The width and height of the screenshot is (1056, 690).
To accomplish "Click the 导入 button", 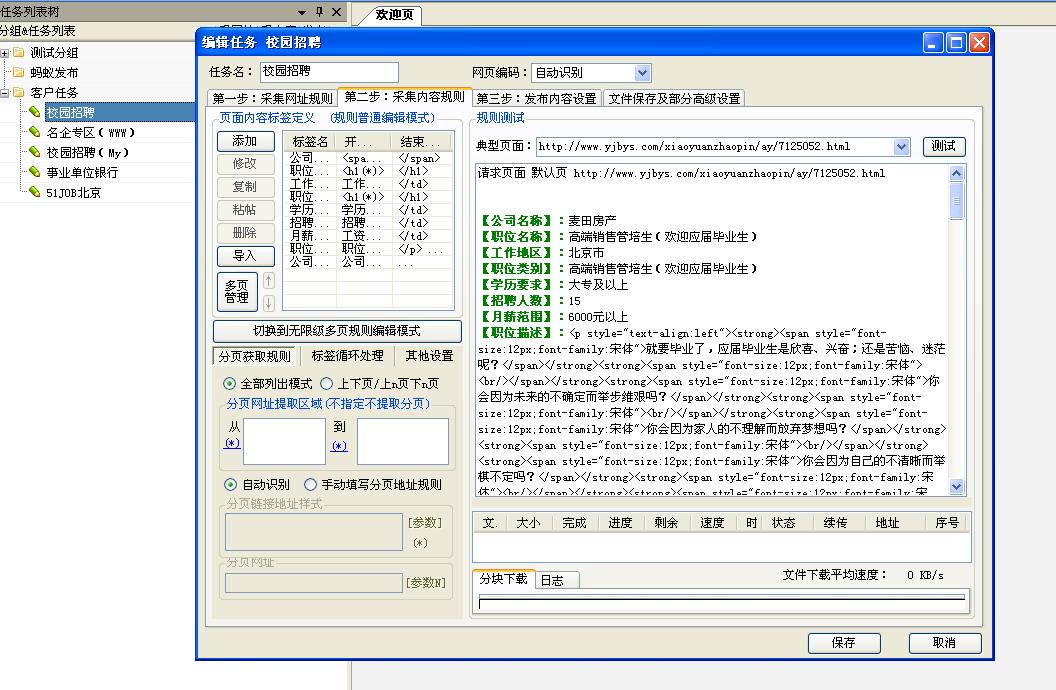I will (x=246, y=256).
